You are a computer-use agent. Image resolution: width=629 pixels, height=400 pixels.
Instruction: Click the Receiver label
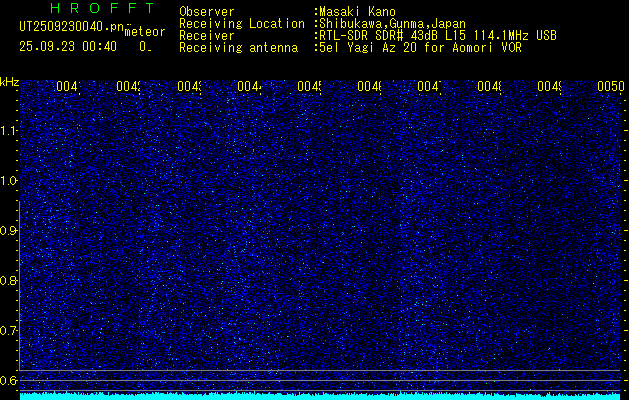(x=207, y=36)
